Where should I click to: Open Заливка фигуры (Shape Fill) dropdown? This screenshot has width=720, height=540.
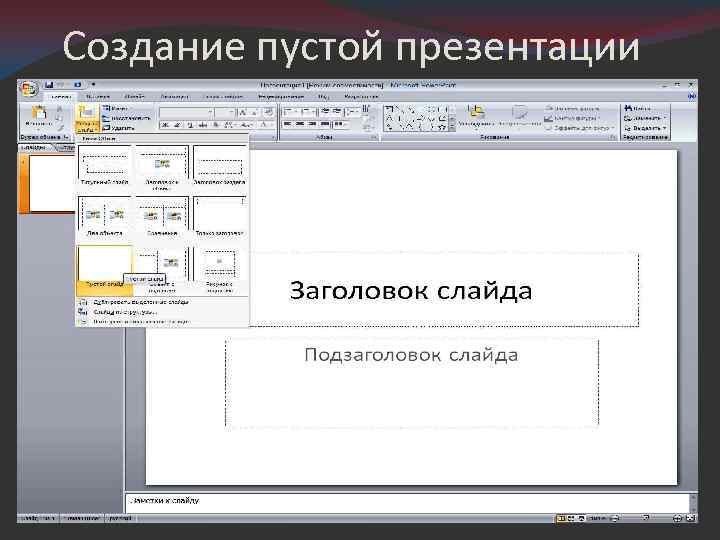[573, 109]
